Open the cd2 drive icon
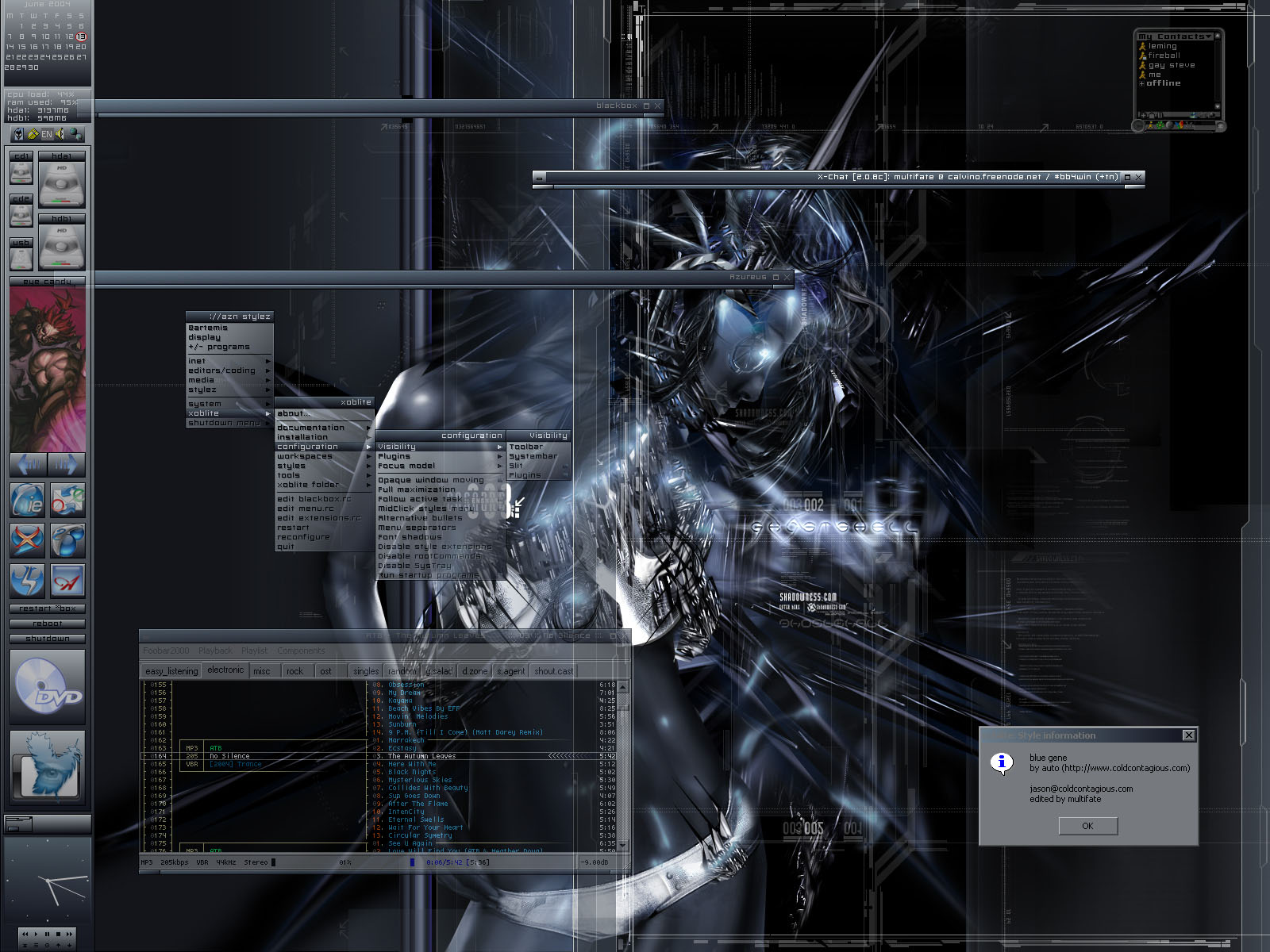The width and height of the screenshot is (1270, 952). point(21,211)
